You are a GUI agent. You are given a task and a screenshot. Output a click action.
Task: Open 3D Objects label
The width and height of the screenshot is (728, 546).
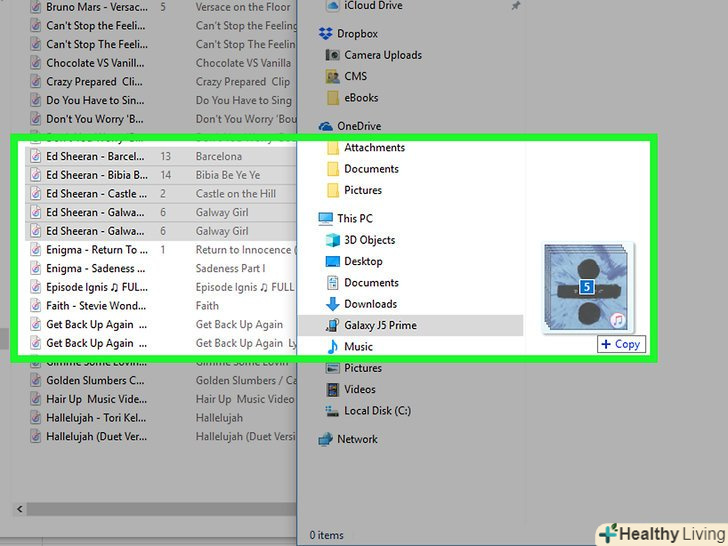tap(370, 240)
